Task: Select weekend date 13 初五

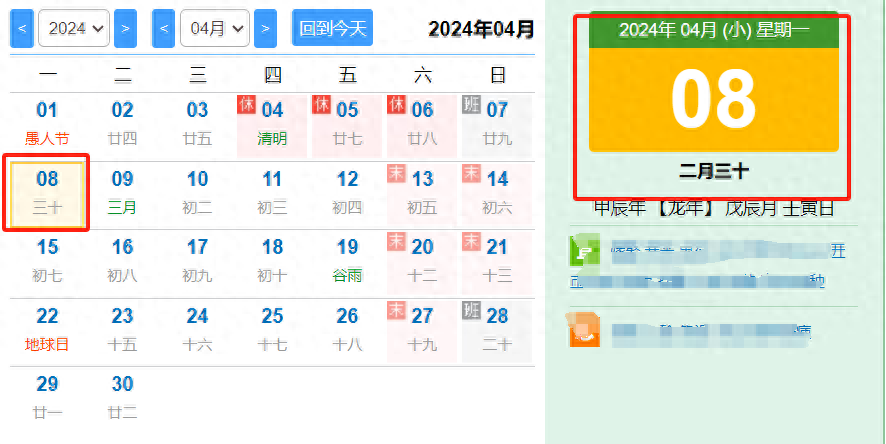Action: 422,194
